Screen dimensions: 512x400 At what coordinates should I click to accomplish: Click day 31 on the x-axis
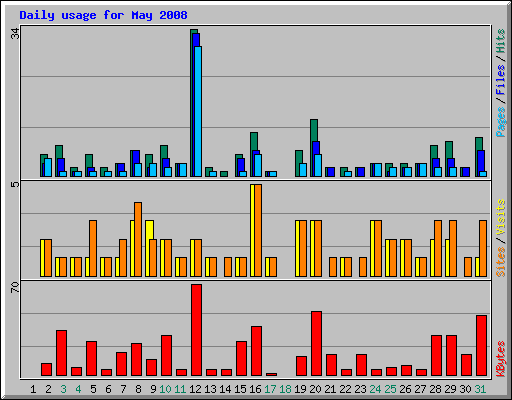click(x=480, y=389)
